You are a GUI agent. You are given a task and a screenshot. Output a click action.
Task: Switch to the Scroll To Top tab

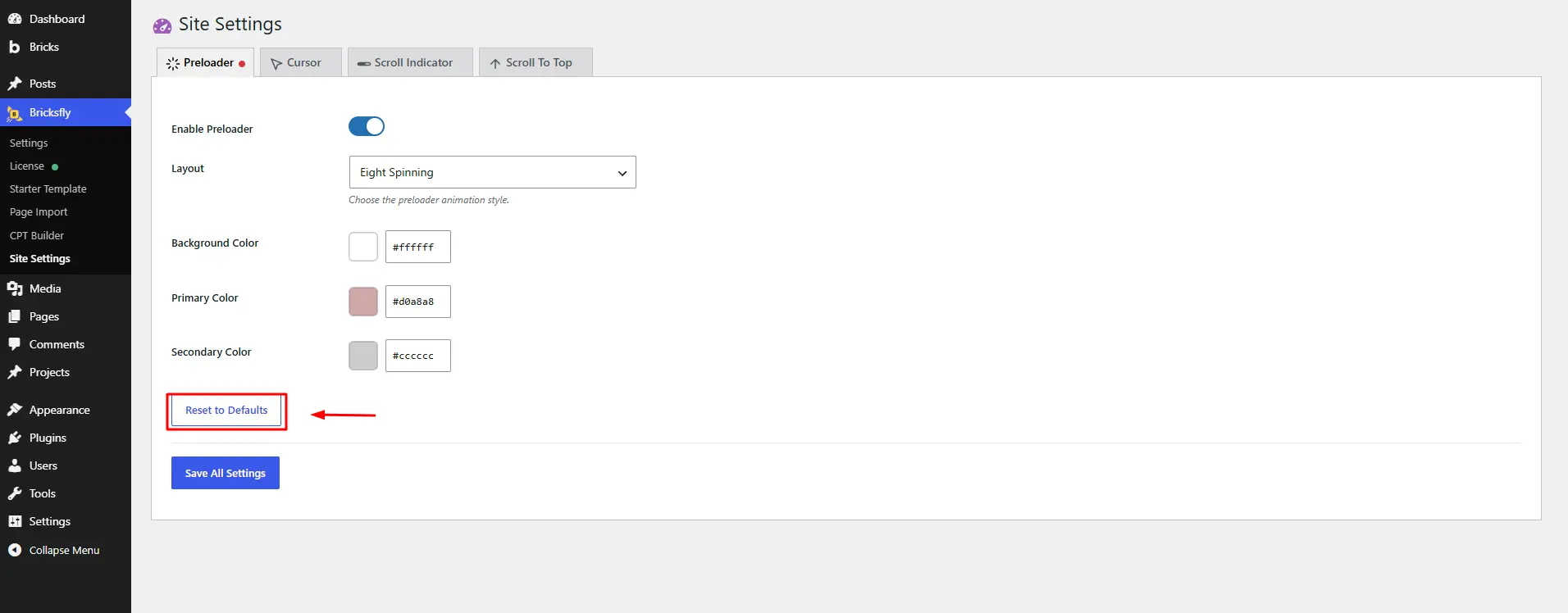tap(536, 62)
